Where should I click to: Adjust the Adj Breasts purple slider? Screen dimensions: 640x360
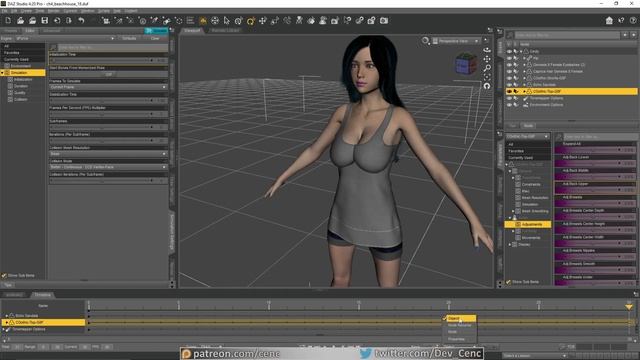595,203
